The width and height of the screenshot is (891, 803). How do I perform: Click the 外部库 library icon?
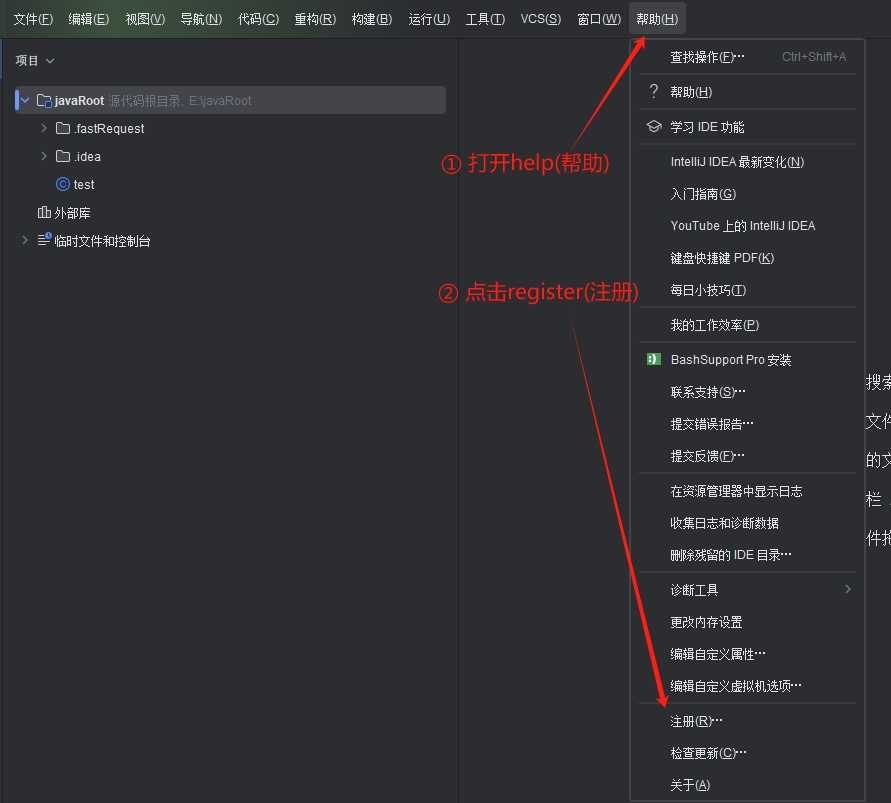(44, 213)
